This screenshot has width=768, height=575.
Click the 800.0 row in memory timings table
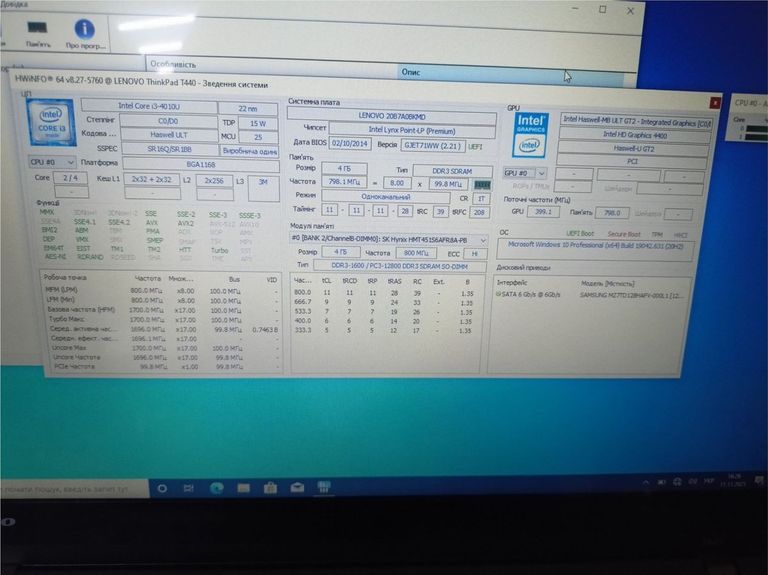point(384,293)
